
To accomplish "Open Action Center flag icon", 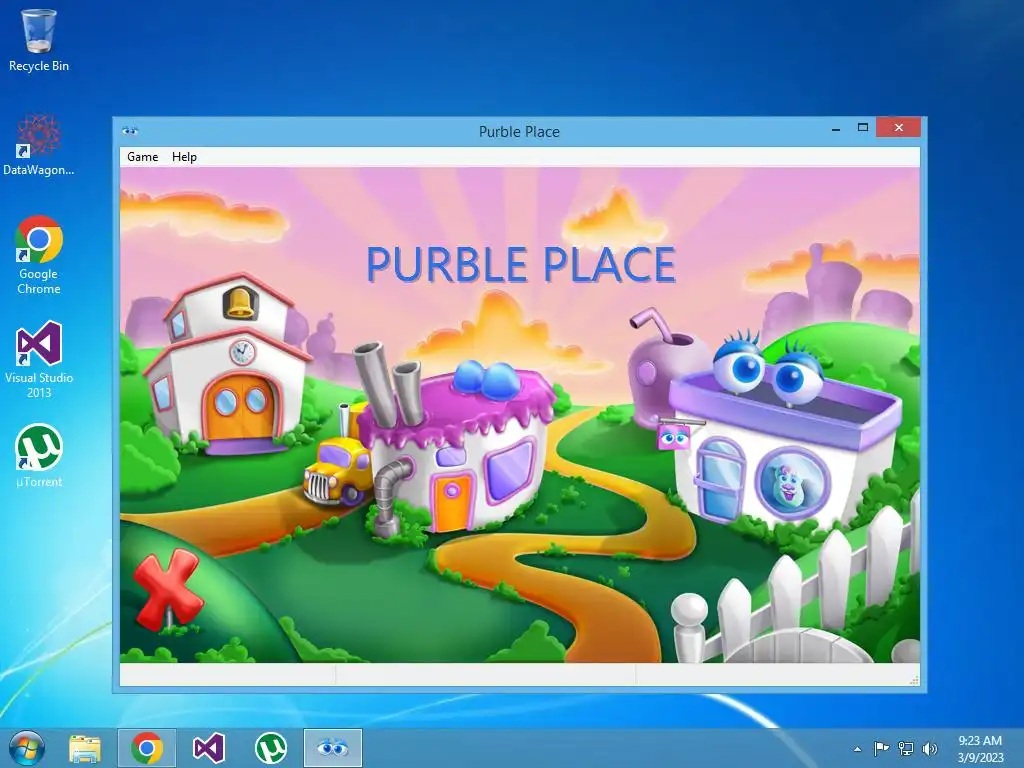I will 881,748.
